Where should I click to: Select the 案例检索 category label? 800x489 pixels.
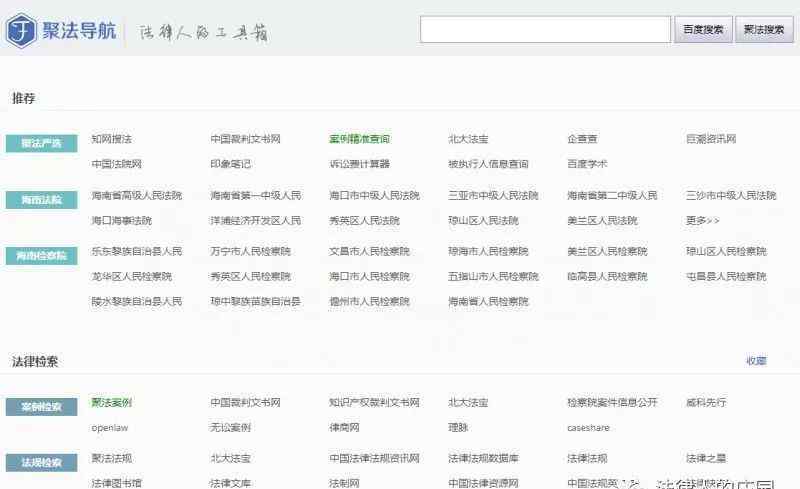coord(41,407)
